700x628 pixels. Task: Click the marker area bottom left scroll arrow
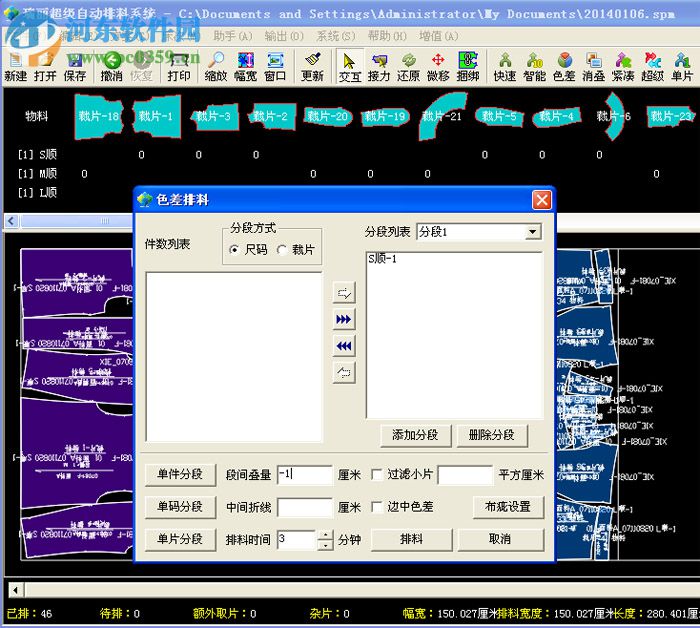tap(16, 591)
